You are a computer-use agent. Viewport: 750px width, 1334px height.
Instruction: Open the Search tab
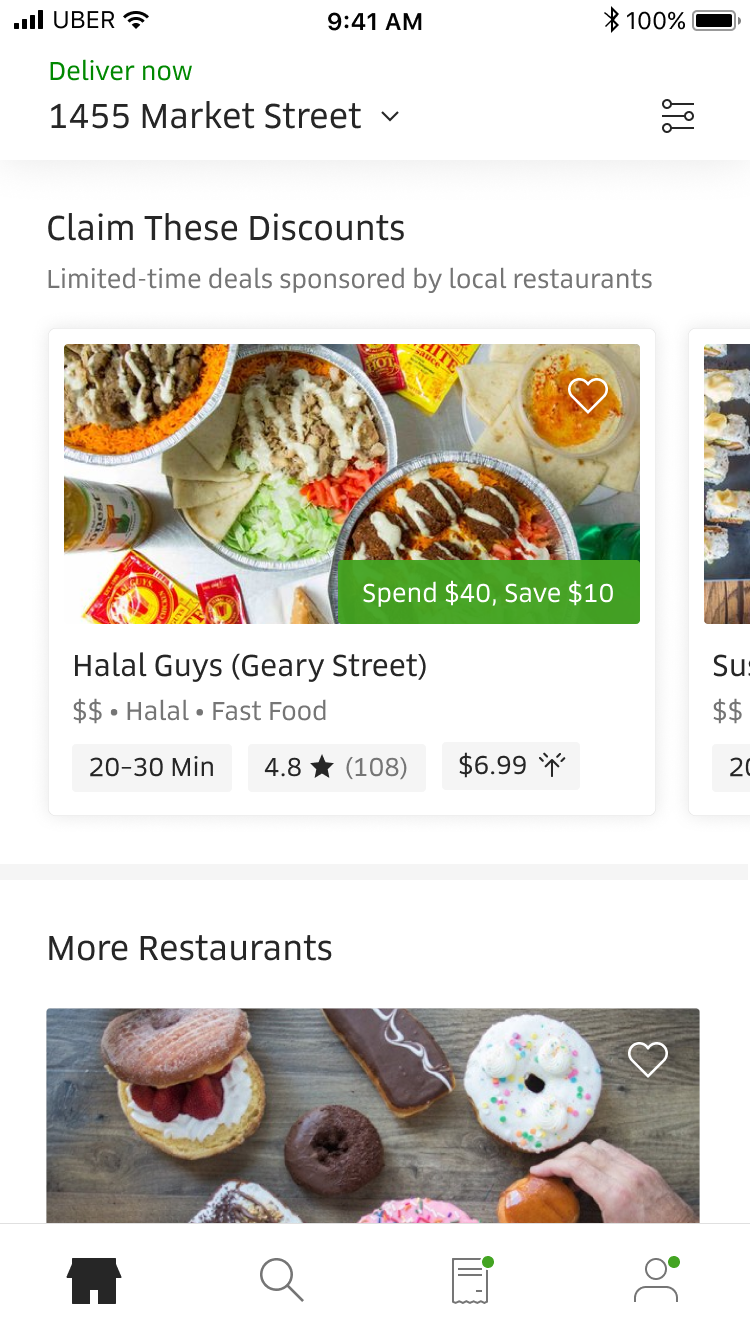[x=281, y=1280]
